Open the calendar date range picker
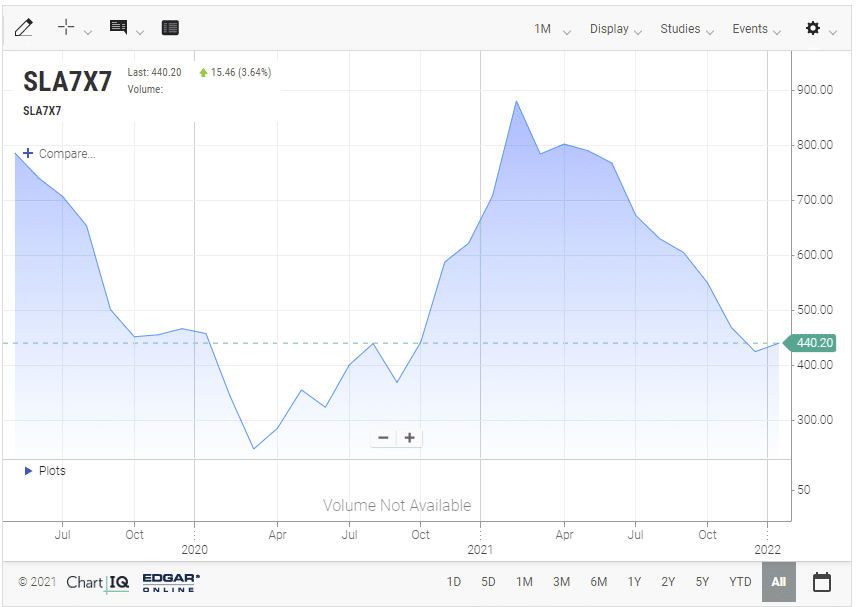The image size is (856, 607). click(822, 581)
